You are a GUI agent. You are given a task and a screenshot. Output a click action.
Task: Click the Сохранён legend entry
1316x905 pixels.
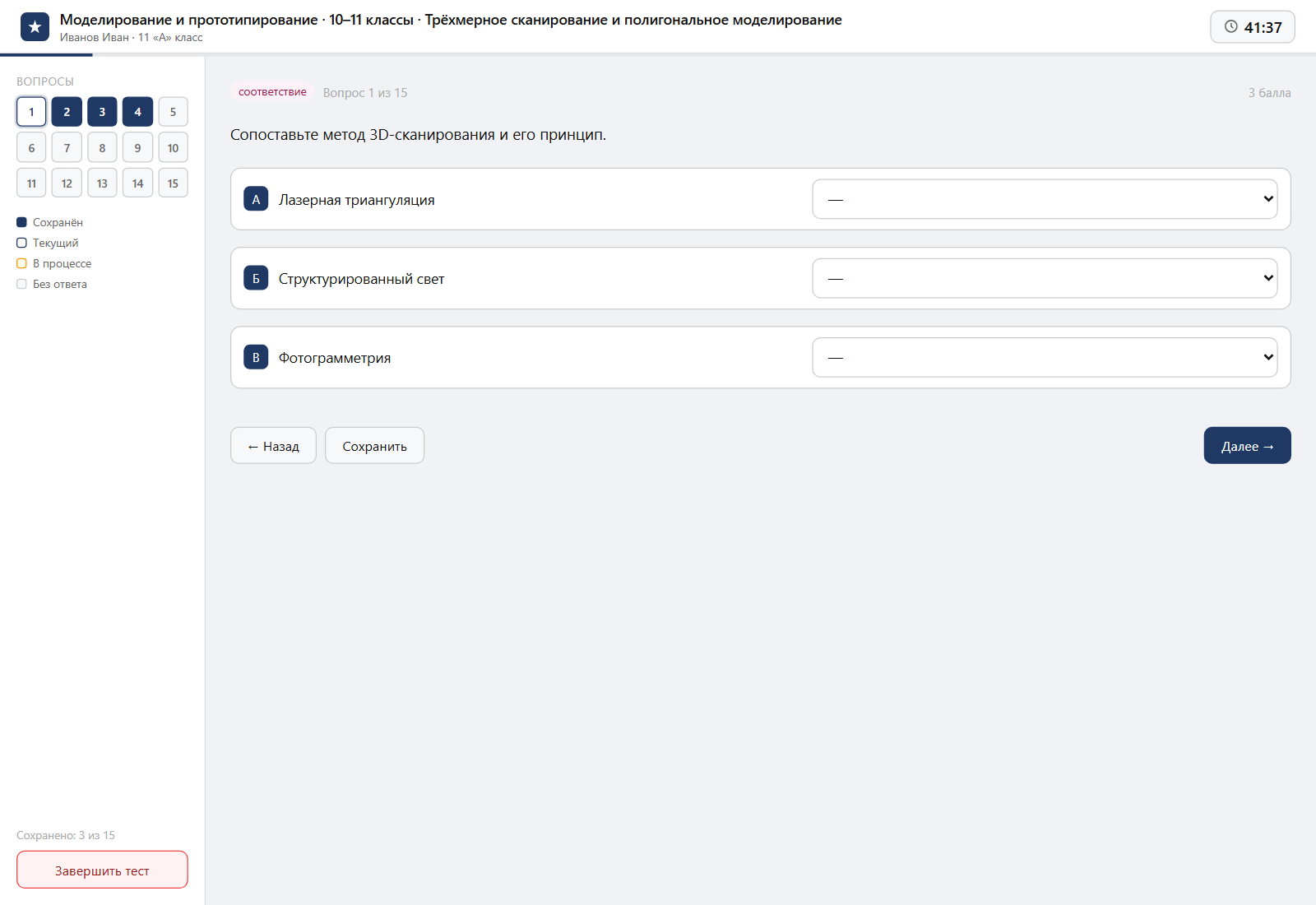(49, 222)
